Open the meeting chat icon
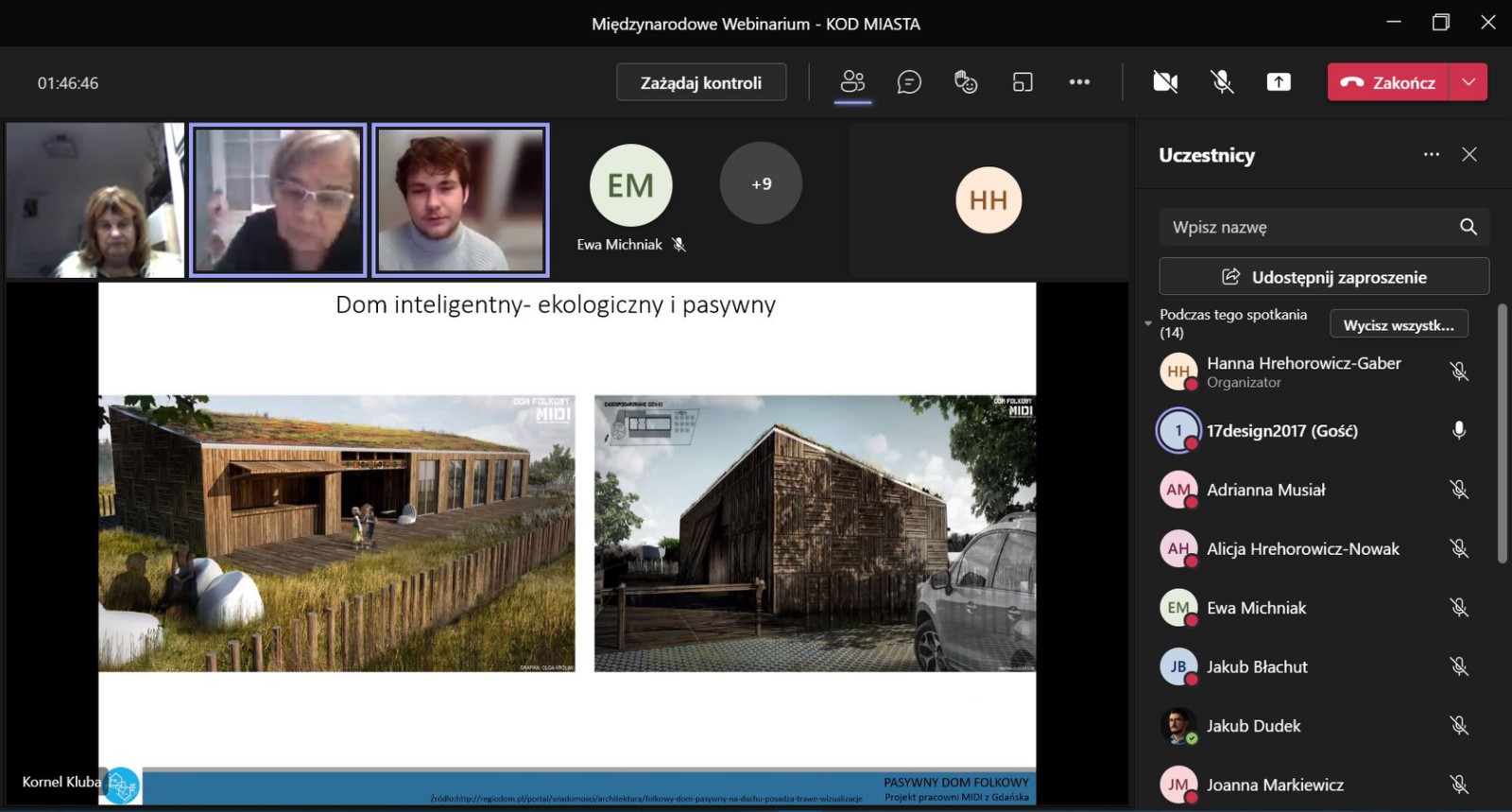The width and height of the screenshot is (1512, 812). [909, 82]
